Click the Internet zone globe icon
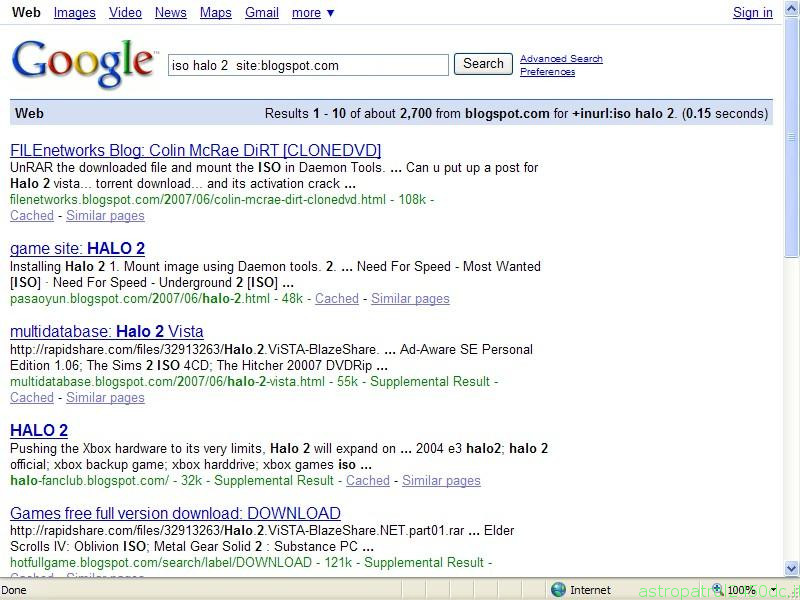 [x=559, y=590]
